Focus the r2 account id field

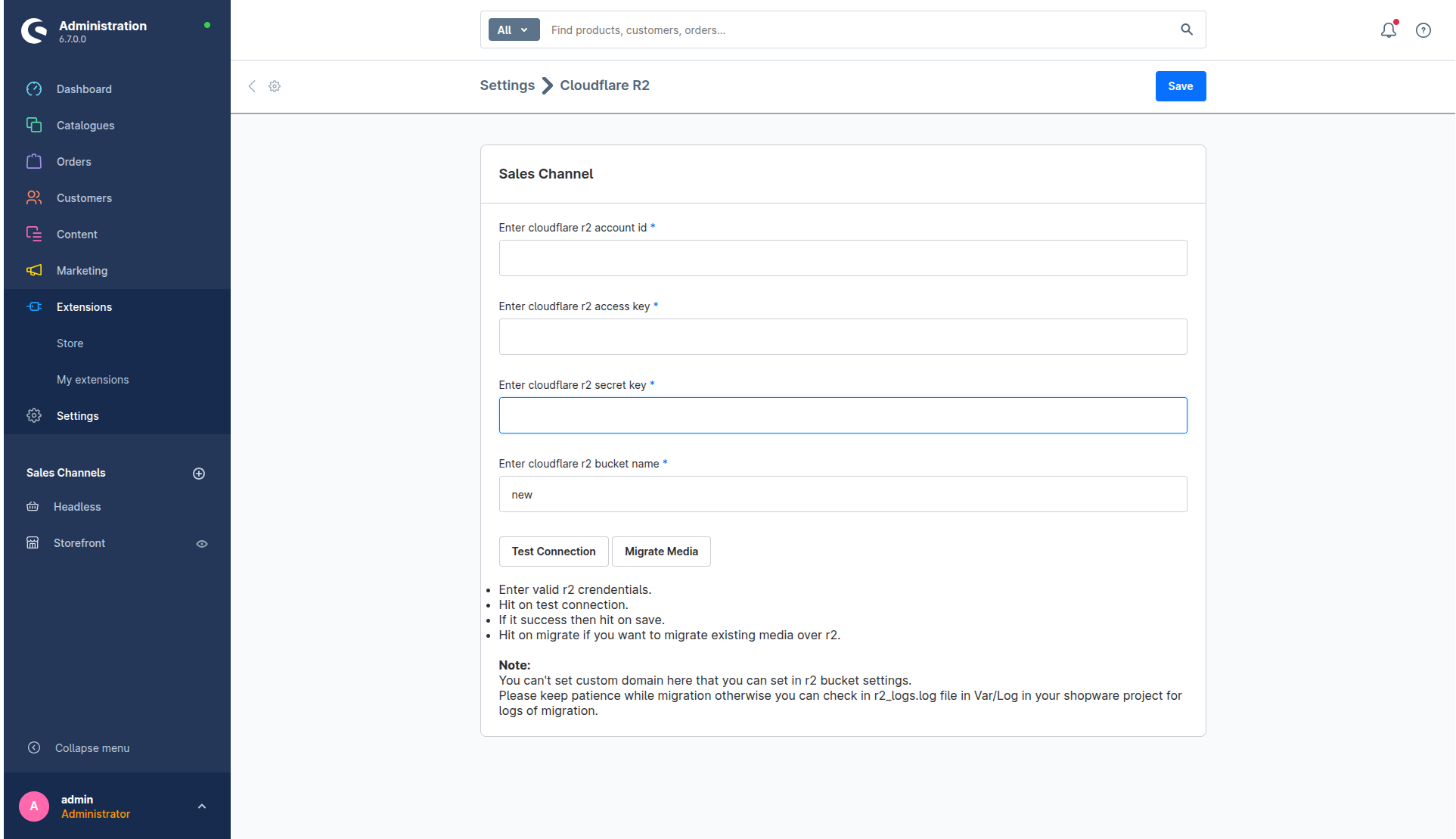[843, 258]
